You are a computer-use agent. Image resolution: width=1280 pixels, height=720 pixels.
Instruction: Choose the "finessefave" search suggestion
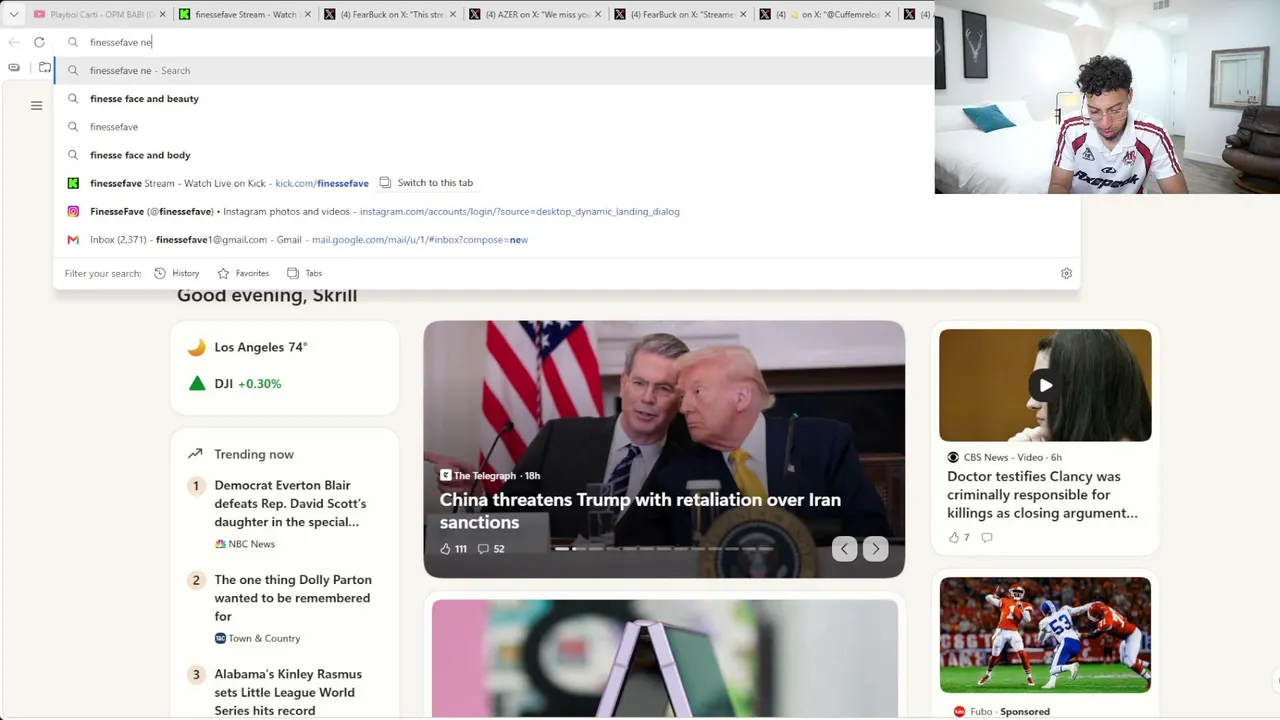(495, 127)
